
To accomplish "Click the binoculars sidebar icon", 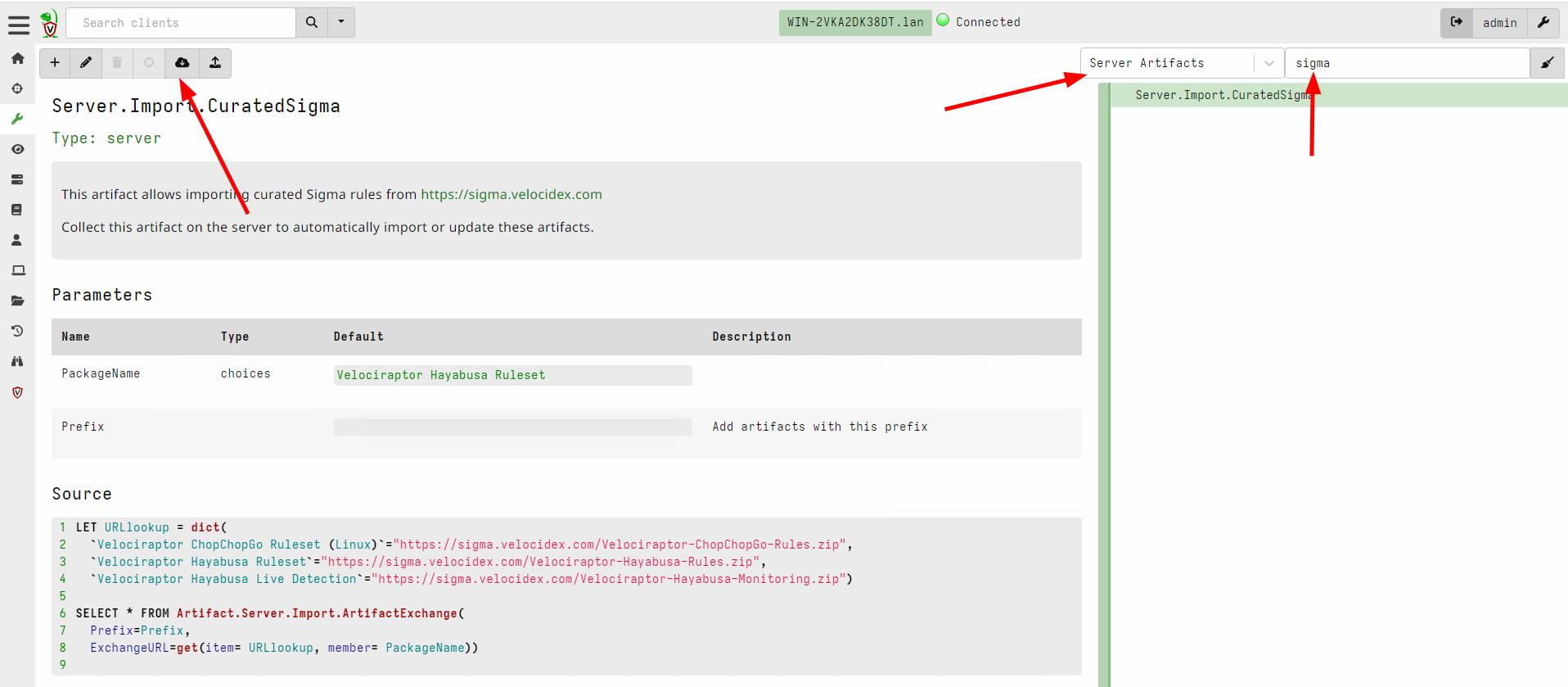I will coord(17,361).
